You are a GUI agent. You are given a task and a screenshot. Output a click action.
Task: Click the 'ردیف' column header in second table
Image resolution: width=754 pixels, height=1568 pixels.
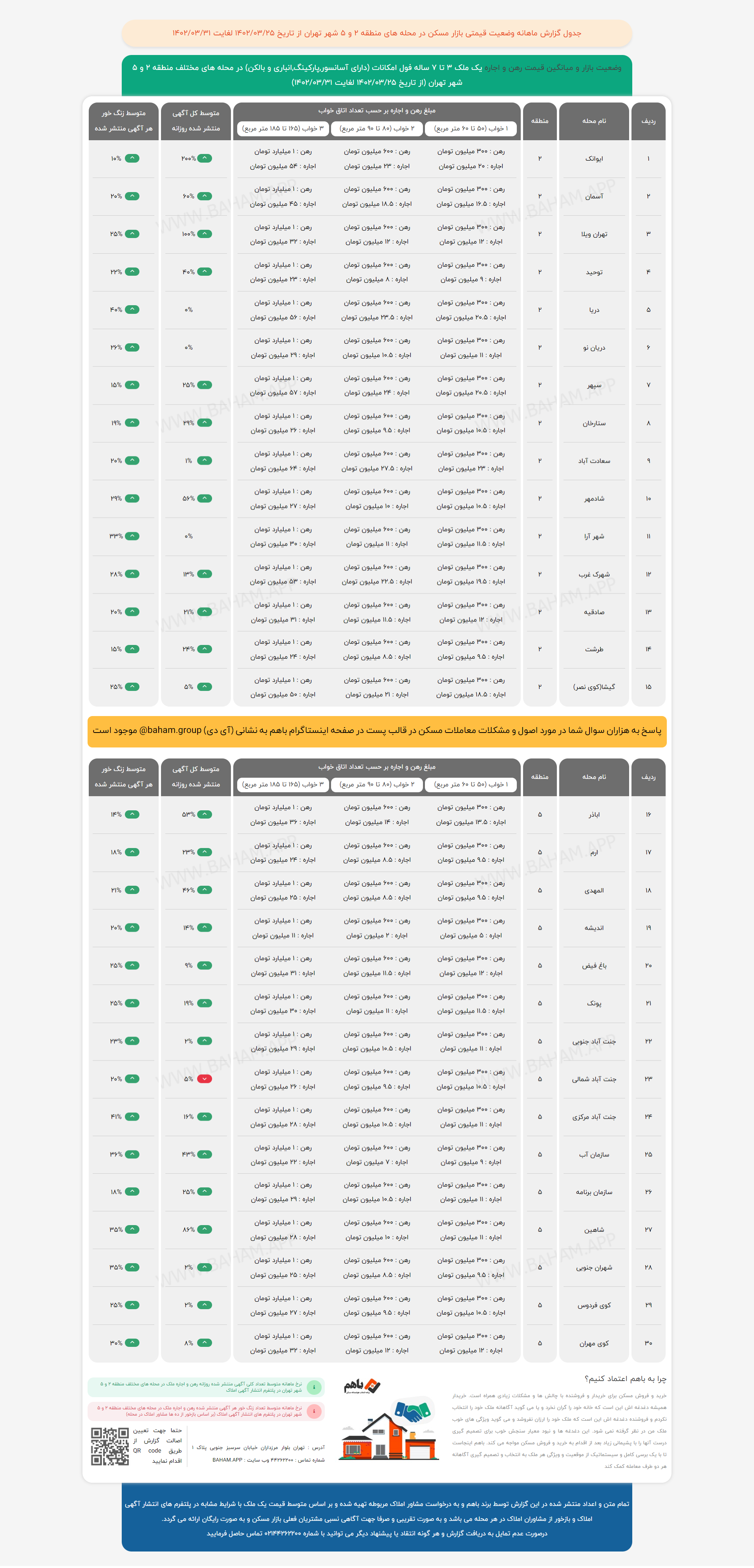[648, 777]
